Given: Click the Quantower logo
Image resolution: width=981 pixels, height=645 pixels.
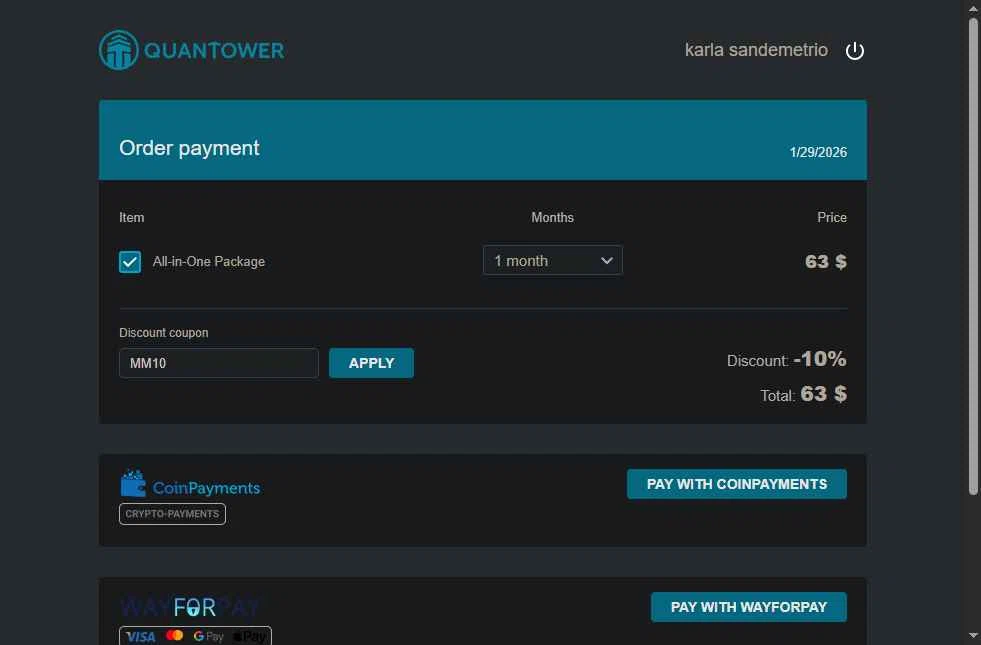Looking at the screenshot, I should pyautogui.click(x=191, y=50).
